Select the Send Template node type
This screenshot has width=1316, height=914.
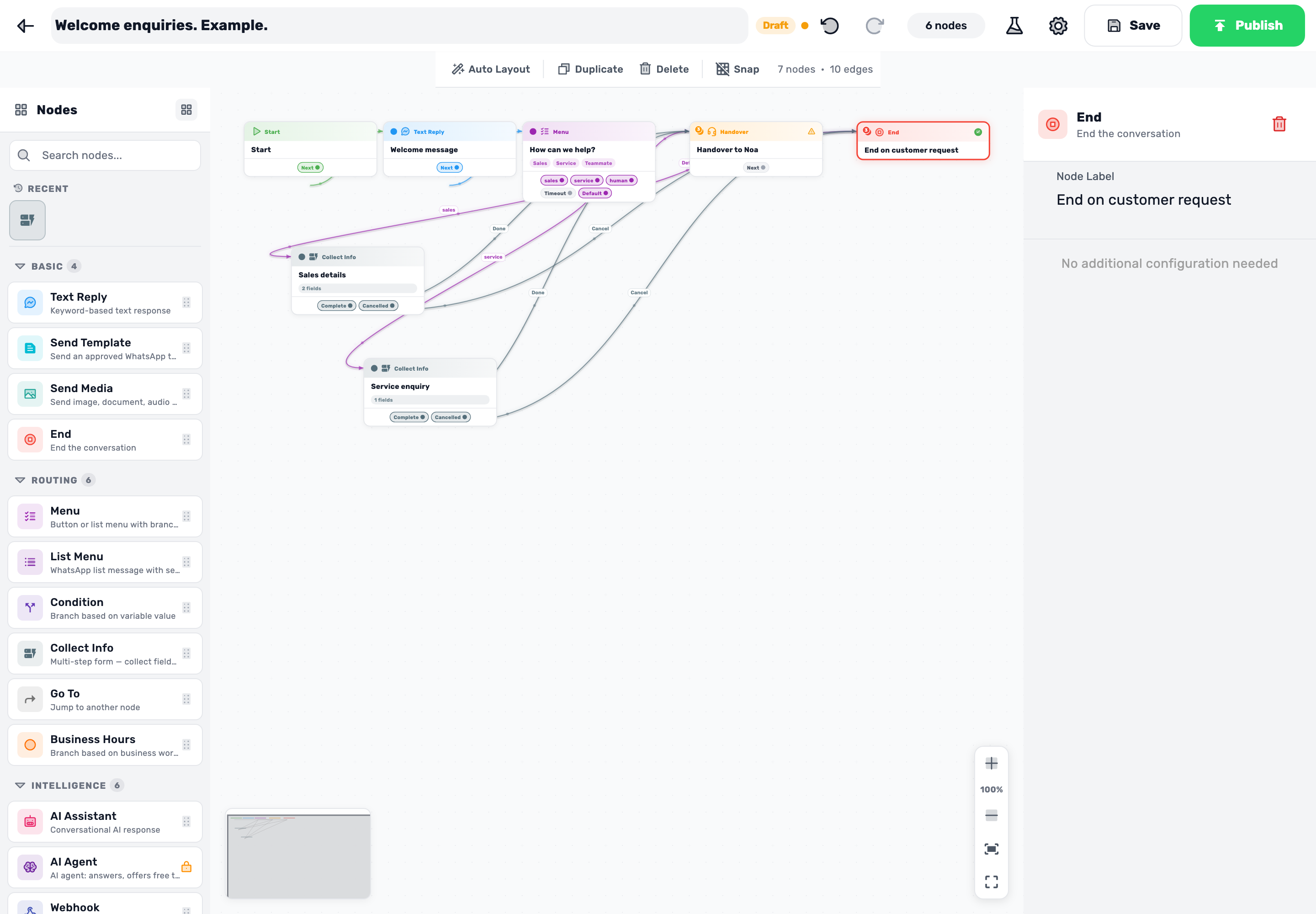tap(105, 348)
